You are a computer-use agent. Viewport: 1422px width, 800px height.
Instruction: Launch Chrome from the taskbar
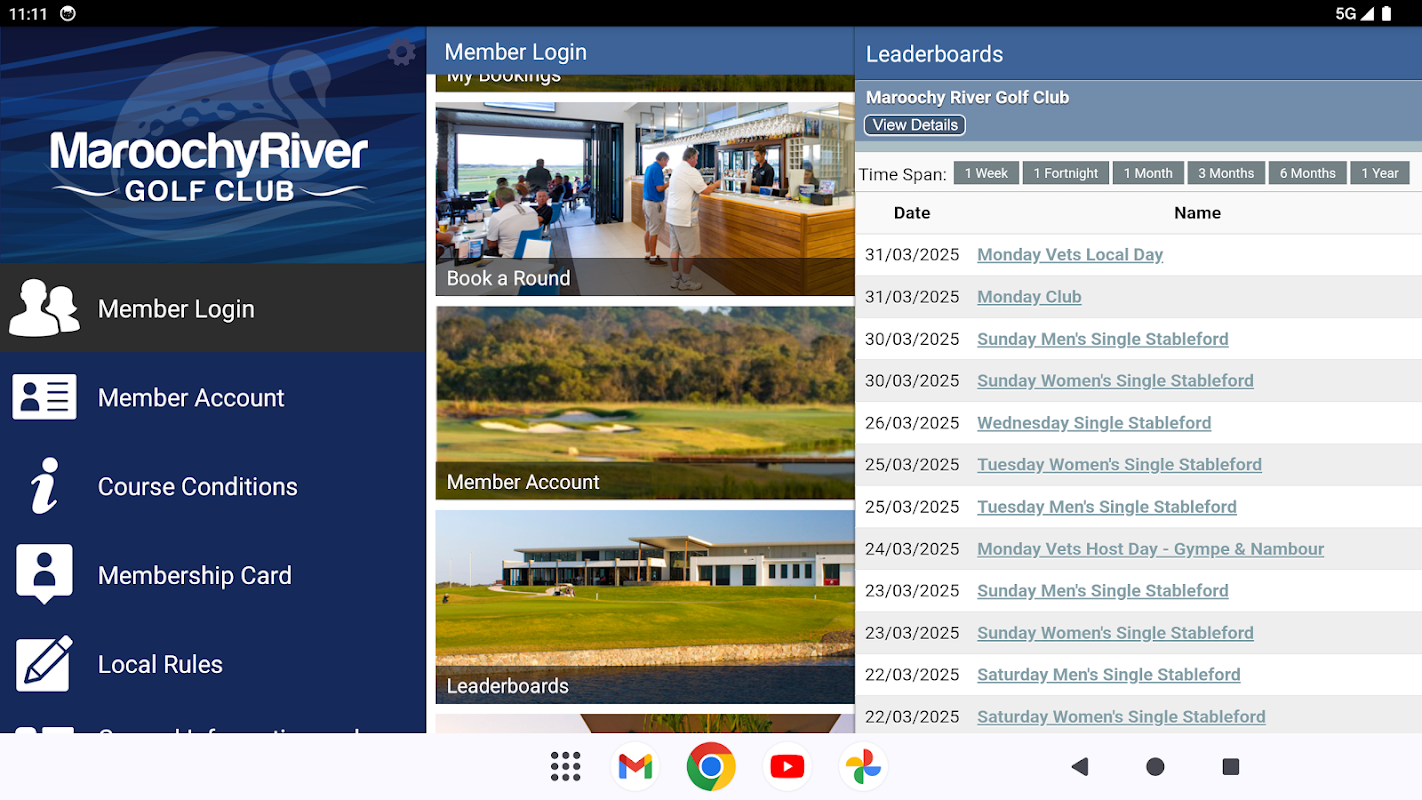[711, 767]
